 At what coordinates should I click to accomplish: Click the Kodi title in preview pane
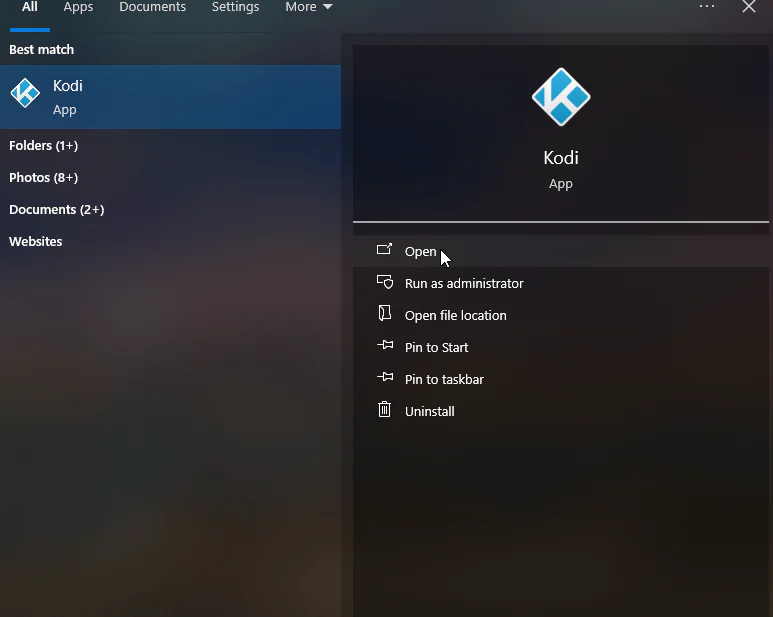(561, 158)
